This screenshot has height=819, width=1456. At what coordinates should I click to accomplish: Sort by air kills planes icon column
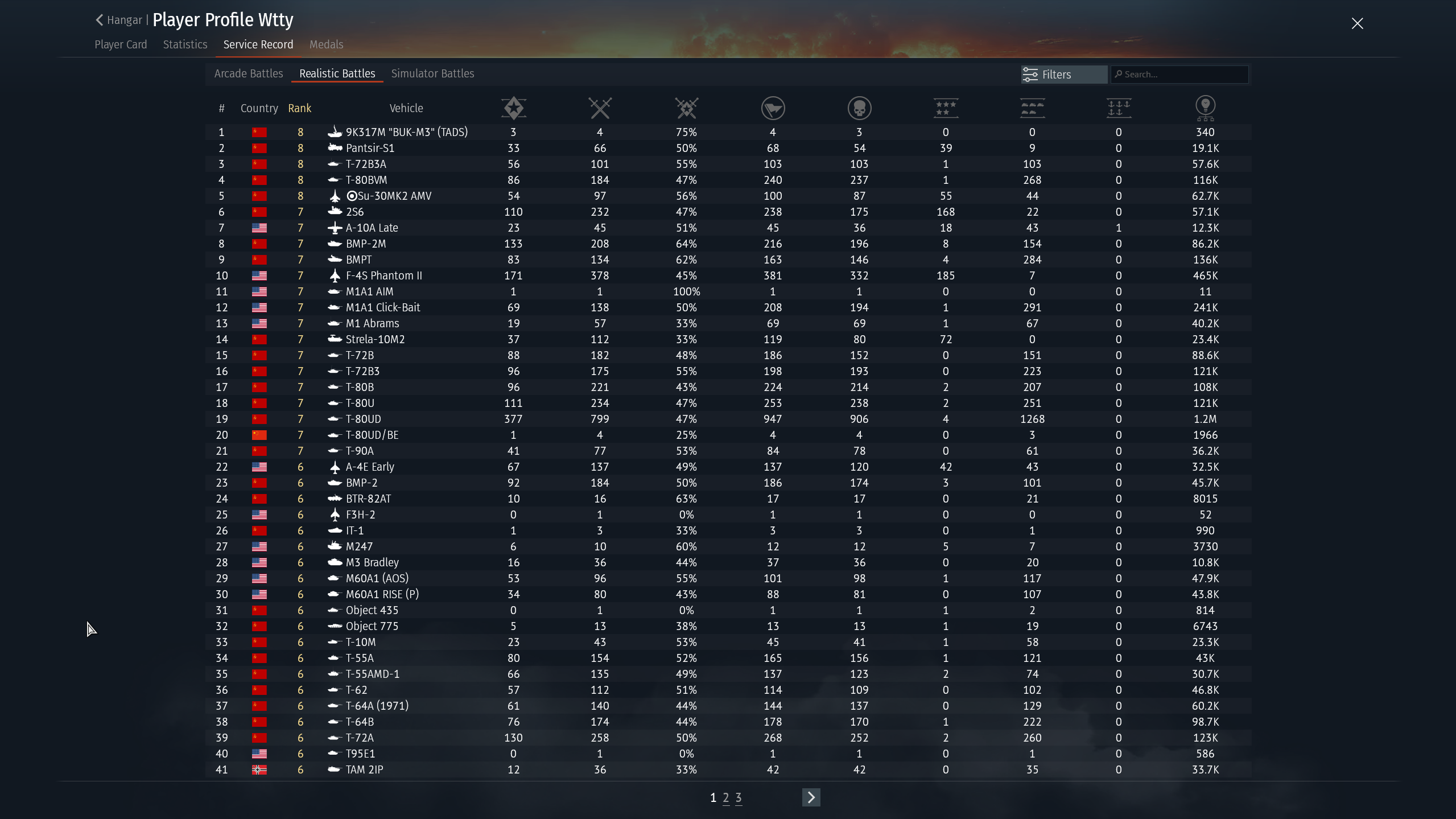click(x=946, y=108)
